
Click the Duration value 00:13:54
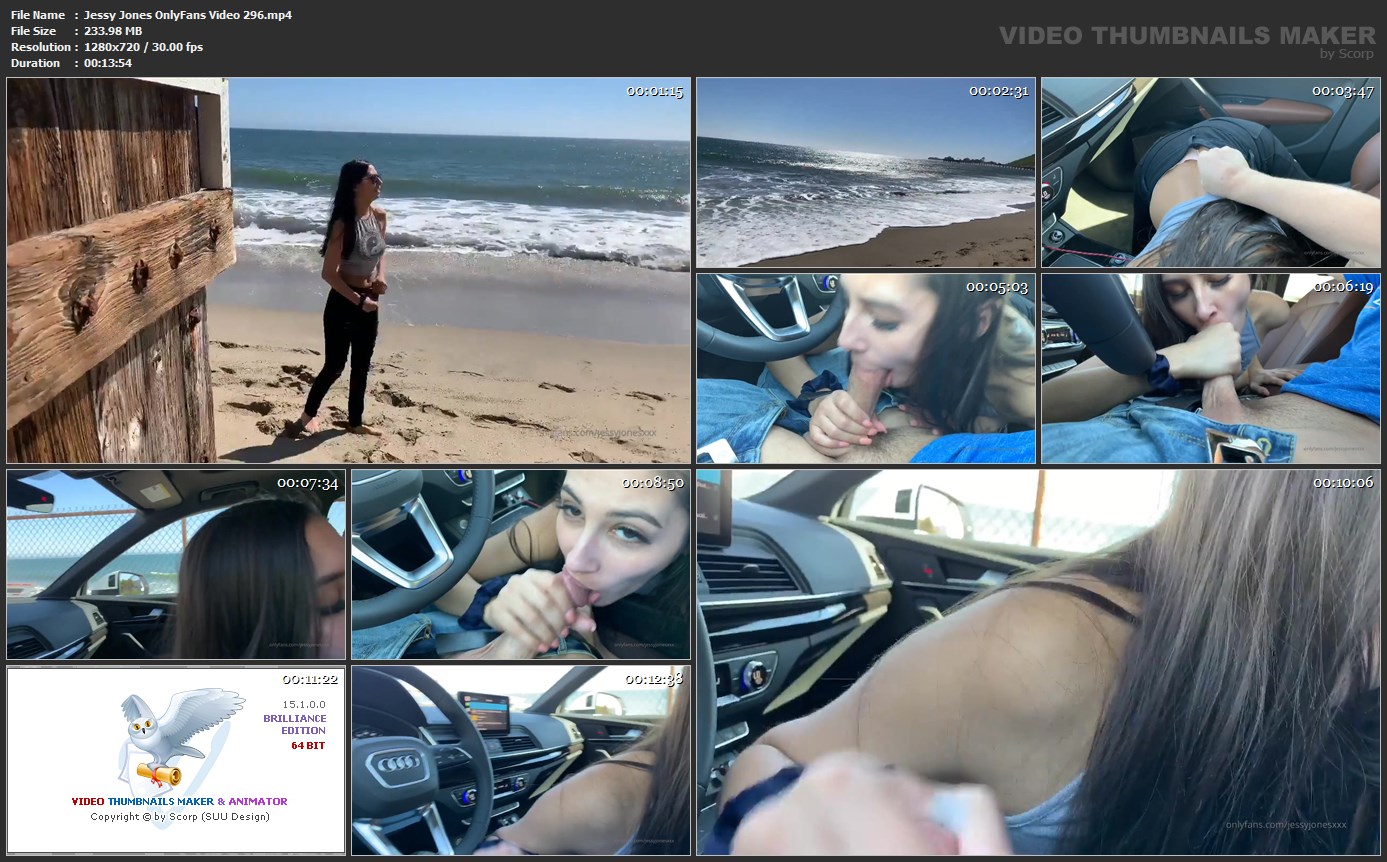[108, 63]
